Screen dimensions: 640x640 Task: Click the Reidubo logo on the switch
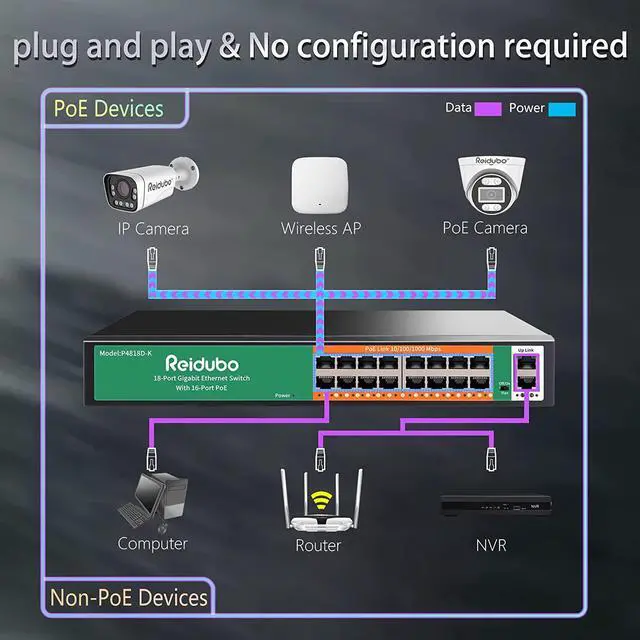coord(202,363)
